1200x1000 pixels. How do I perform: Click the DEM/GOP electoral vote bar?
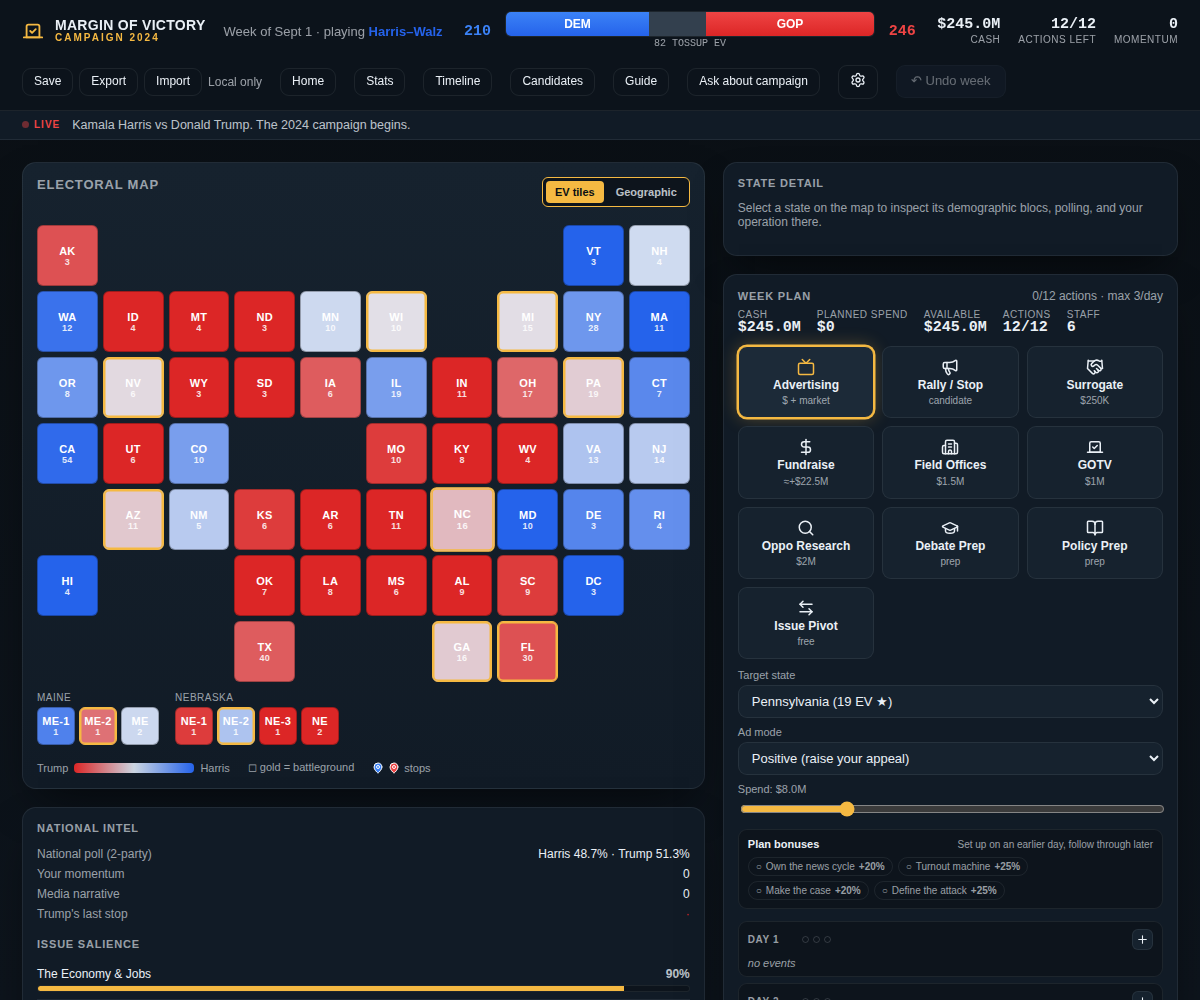(x=690, y=24)
